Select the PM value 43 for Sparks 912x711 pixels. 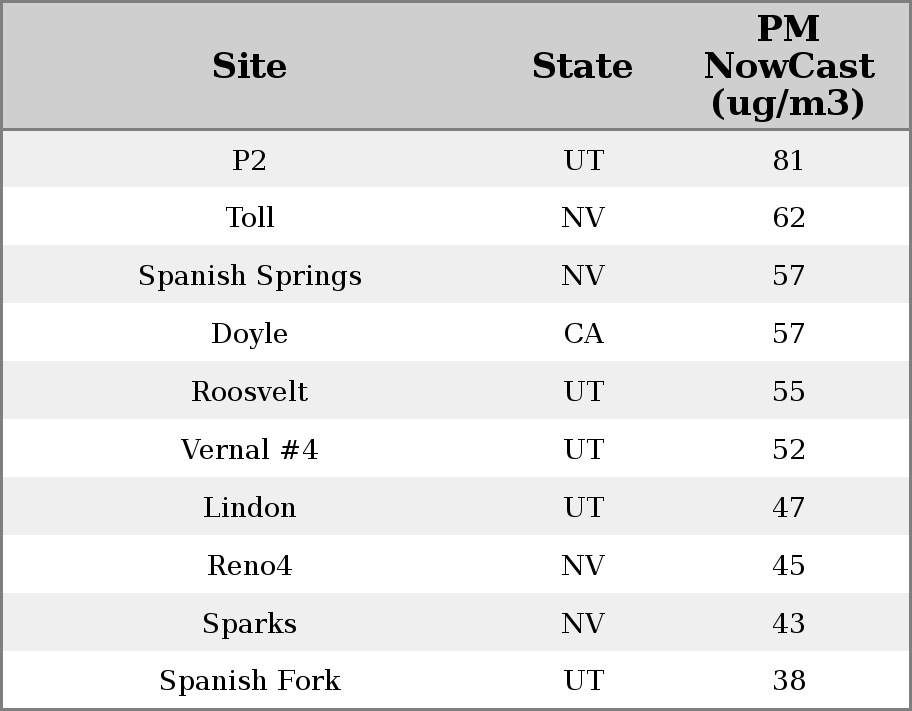pyautogui.click(x=789, y=624)
